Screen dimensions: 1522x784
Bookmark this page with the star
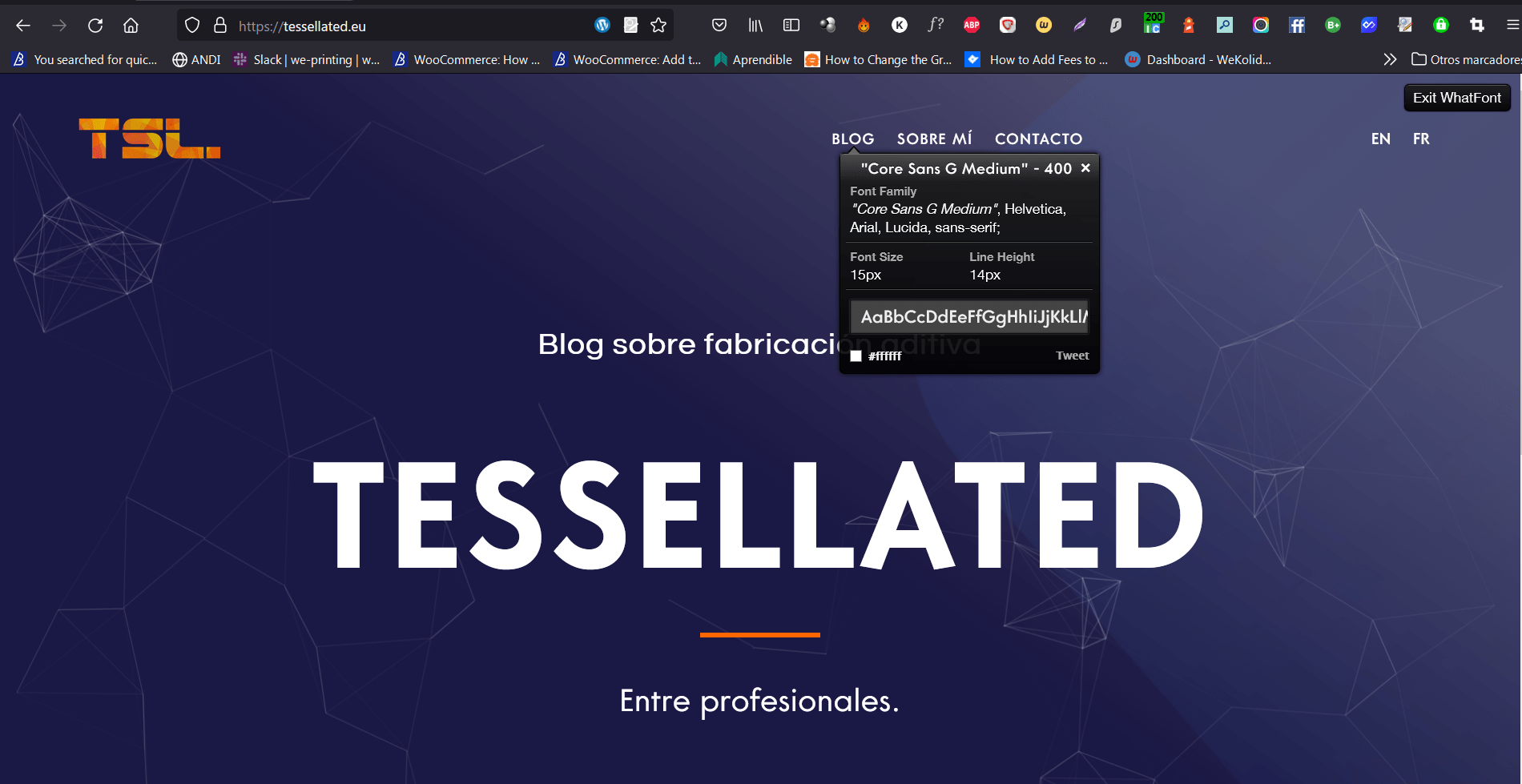coord(658,26)
